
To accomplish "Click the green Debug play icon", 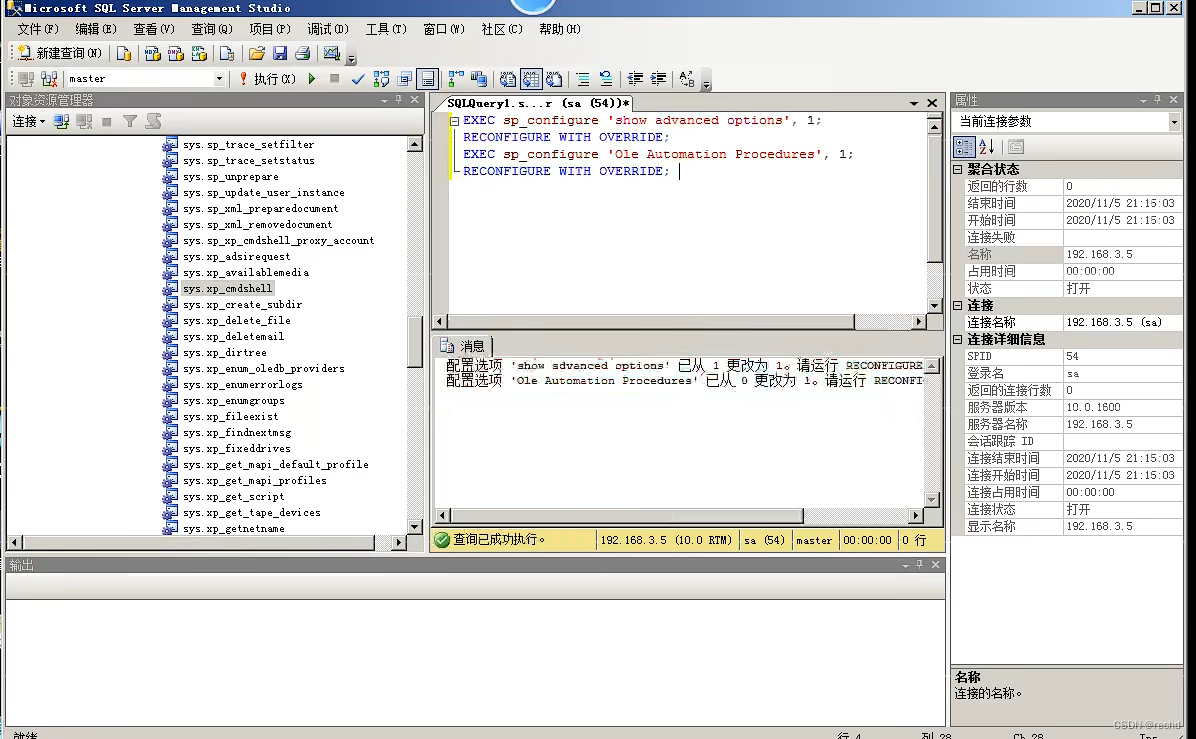I will pyautogui.click(x=311, y=79).
